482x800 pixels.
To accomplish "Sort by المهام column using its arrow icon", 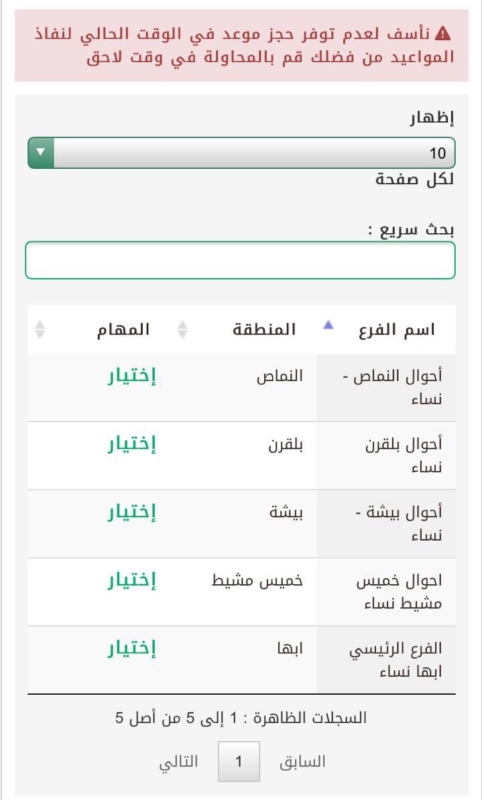I will click(x=40, y=330).
